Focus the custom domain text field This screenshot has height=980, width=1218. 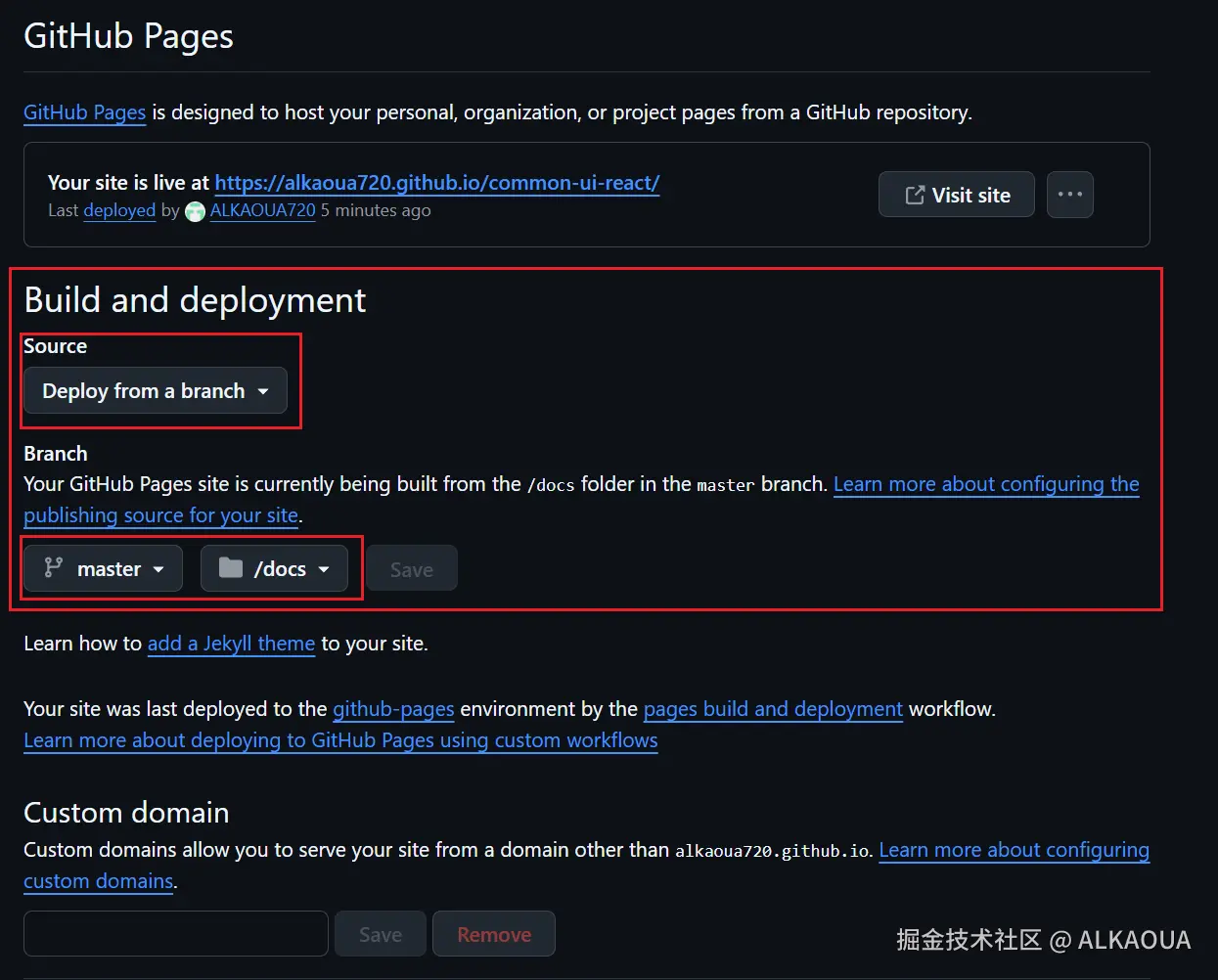176,934
